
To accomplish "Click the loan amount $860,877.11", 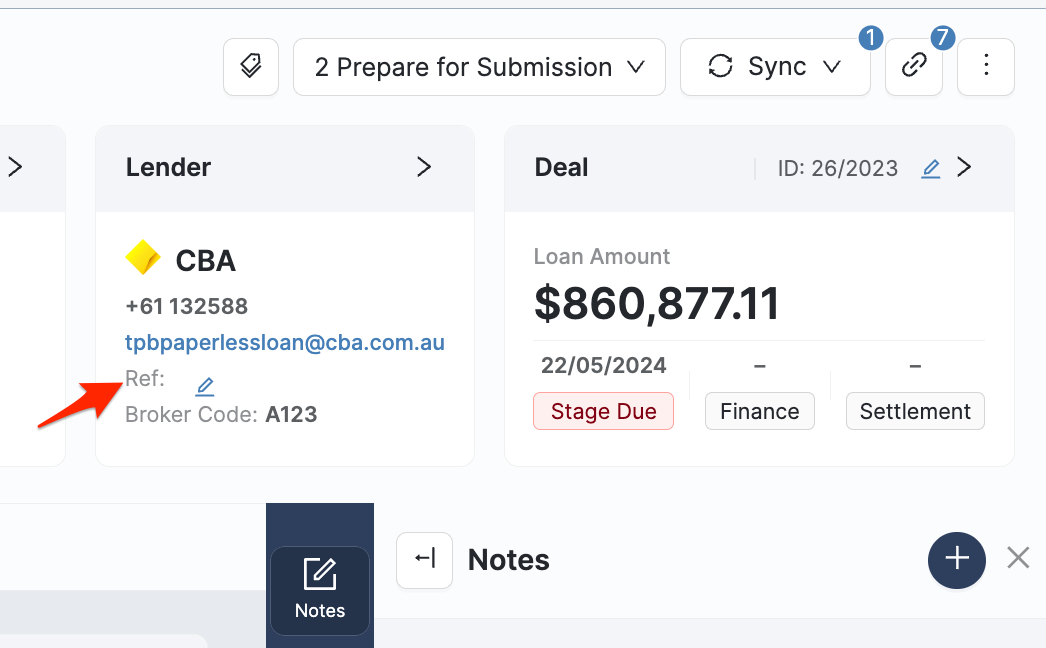I will point(656,304).
